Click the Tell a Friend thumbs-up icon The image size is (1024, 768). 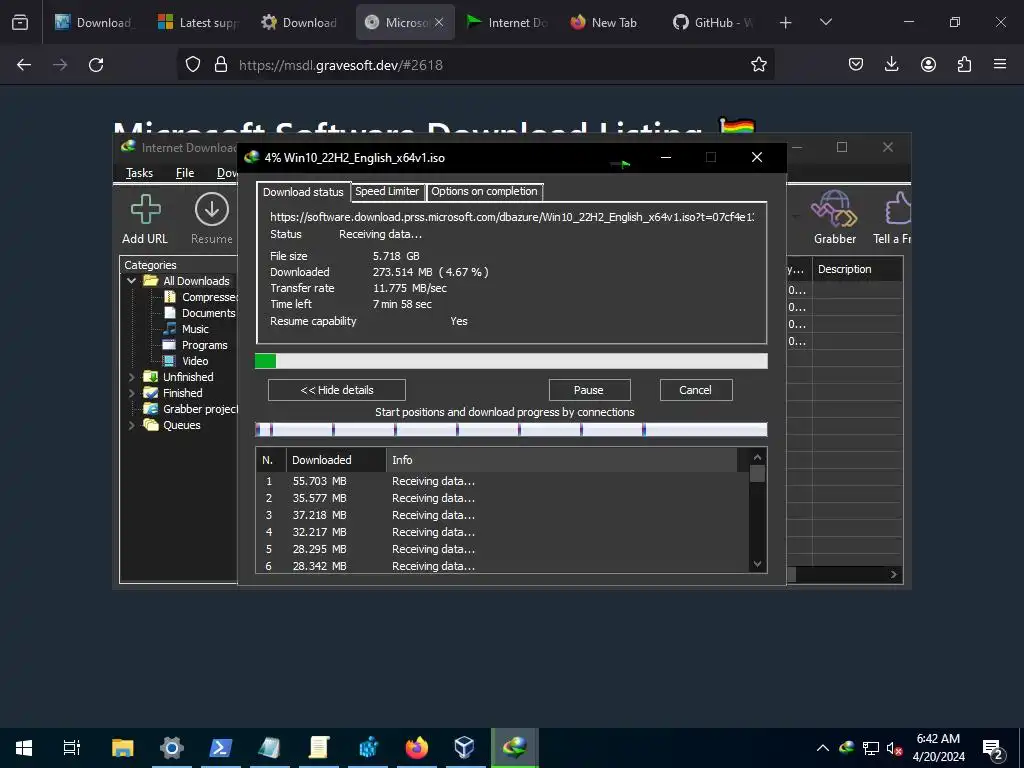(898, 208)
